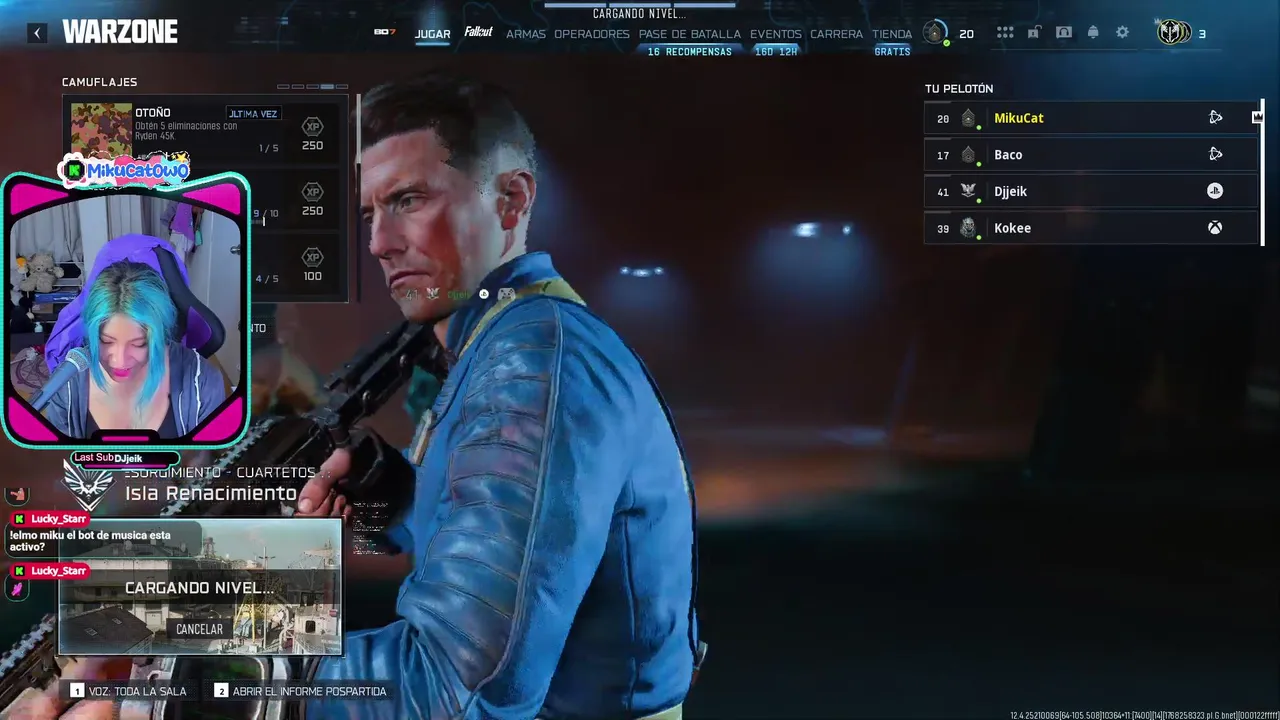Select Baco in squad list

point(1090,155)
